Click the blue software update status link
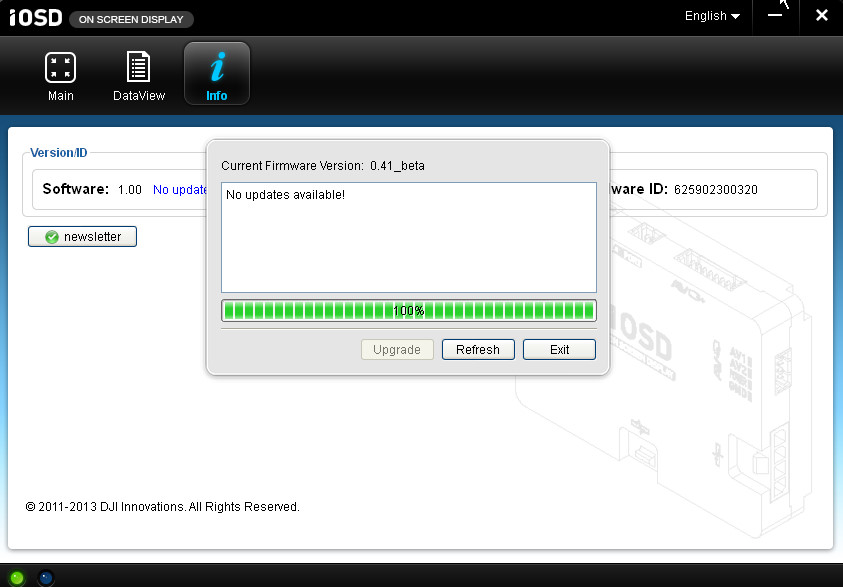The height and width of the screenshot is (587, 843). pos(180,189)
